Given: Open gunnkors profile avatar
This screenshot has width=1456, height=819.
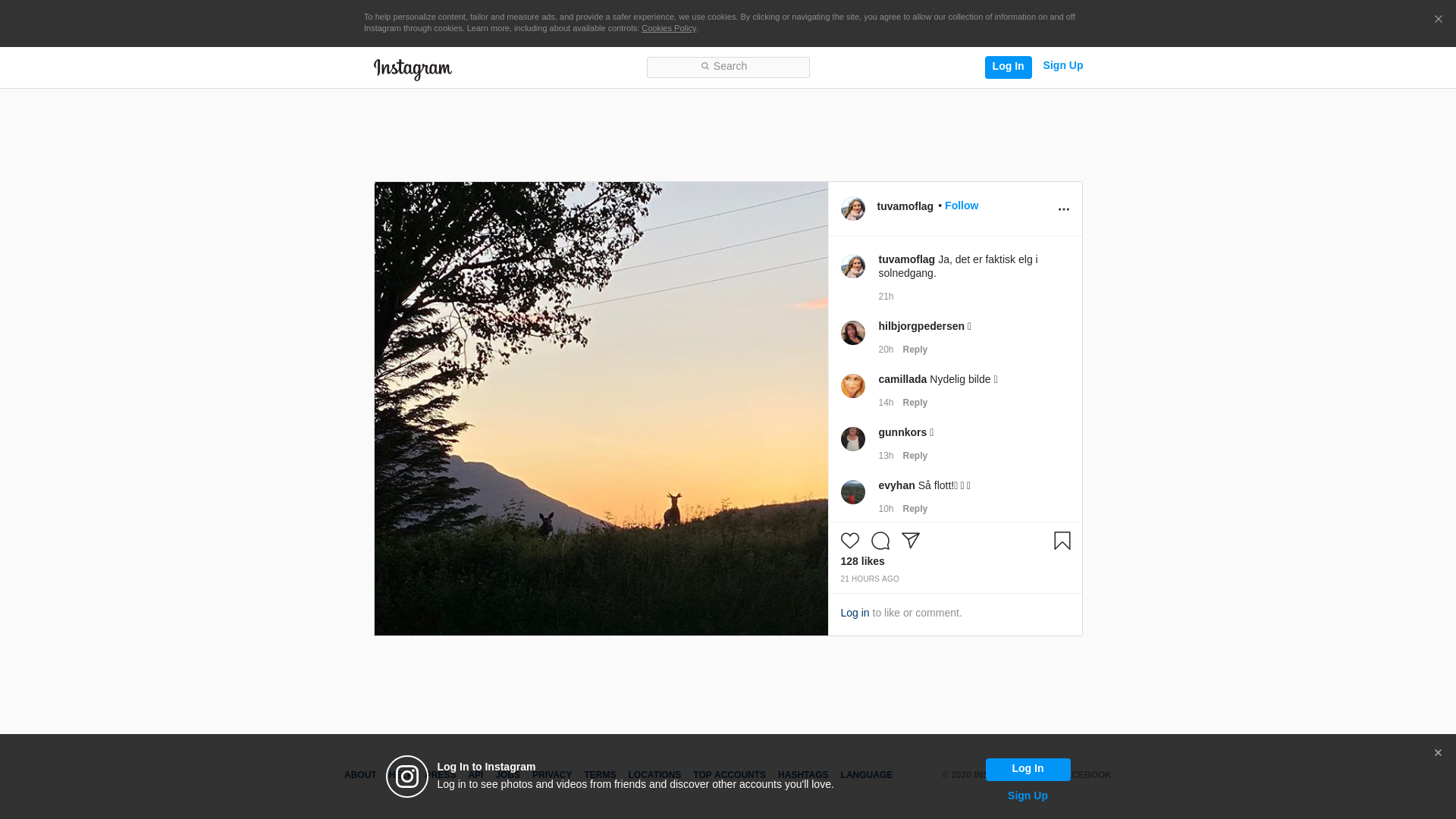Looking at the screenshot, I should [x=853, y=439].
